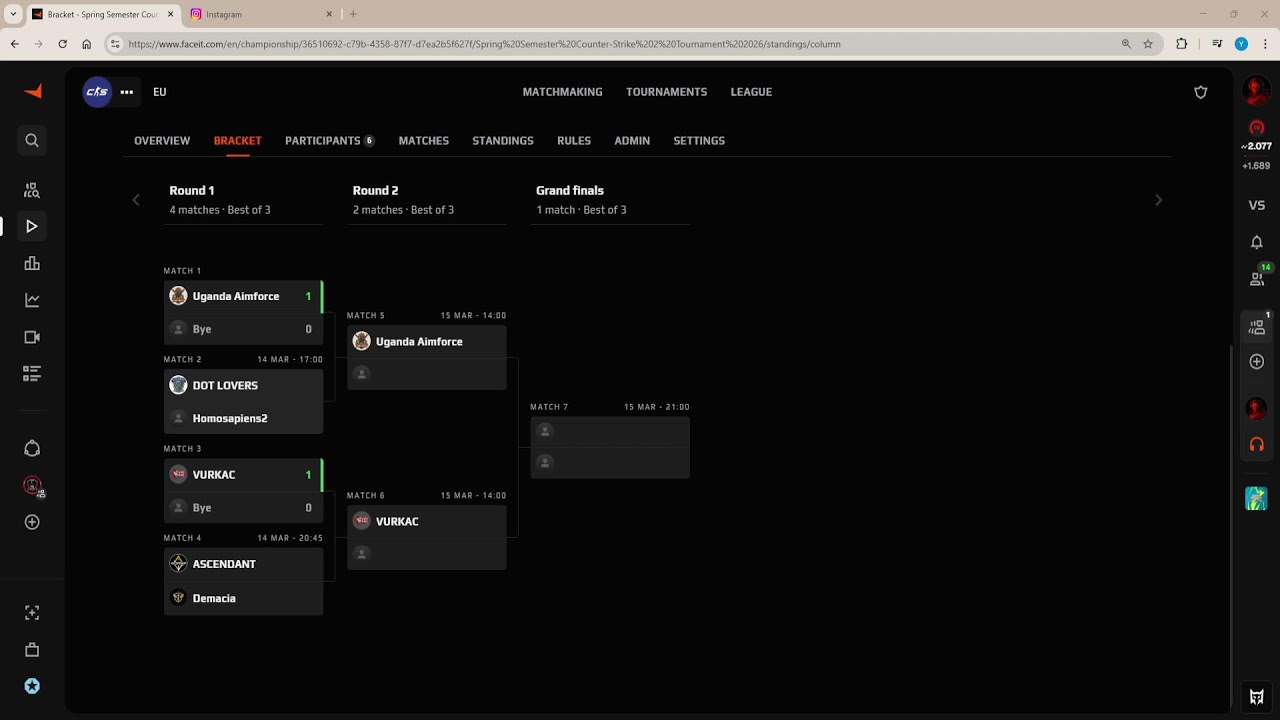
Task: Bookmark page with the star icon
Action: (x=1148, y=44)
